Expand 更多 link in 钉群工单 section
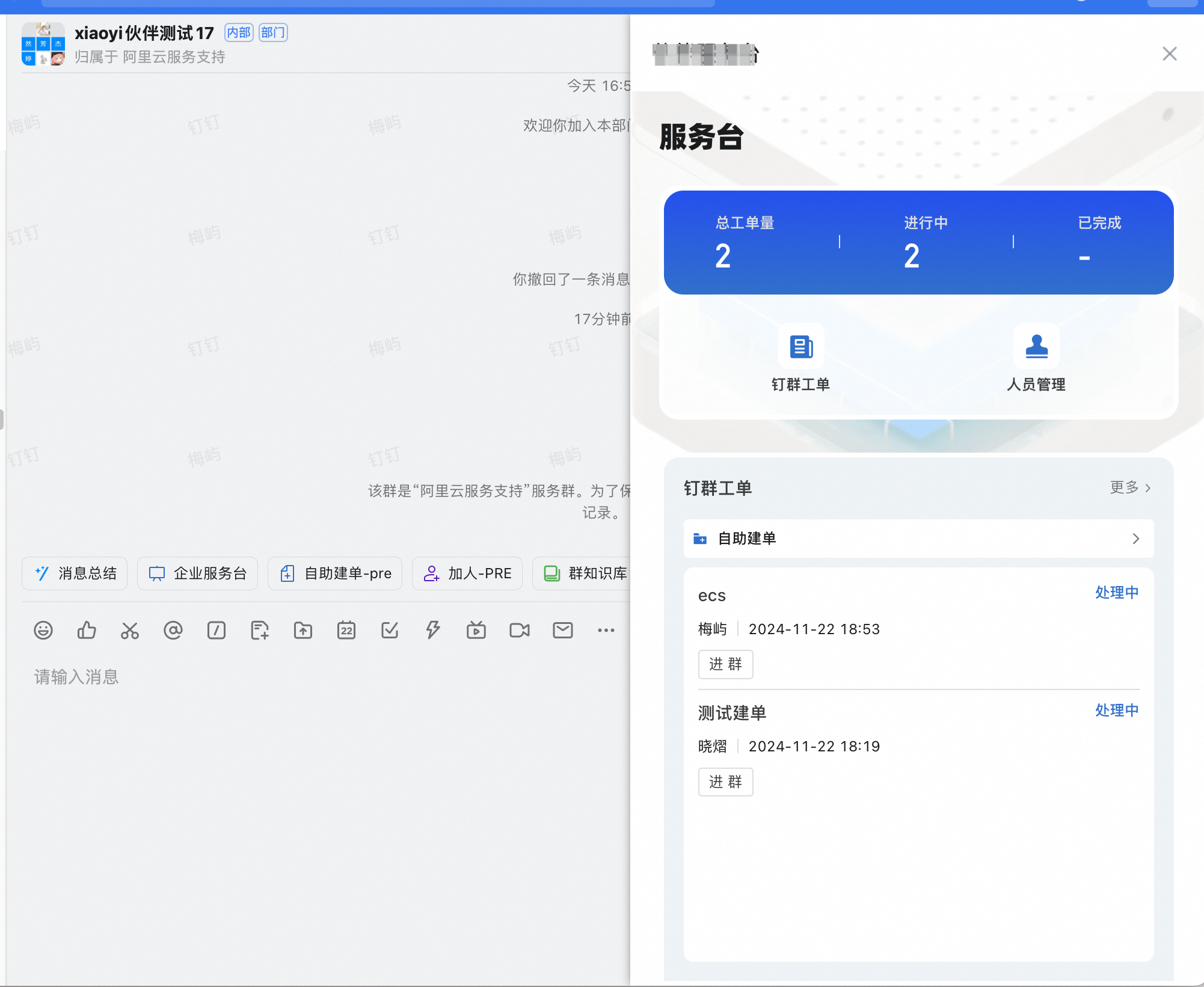This screenshot has width=1204, height=987. (x=1131, y=487)
